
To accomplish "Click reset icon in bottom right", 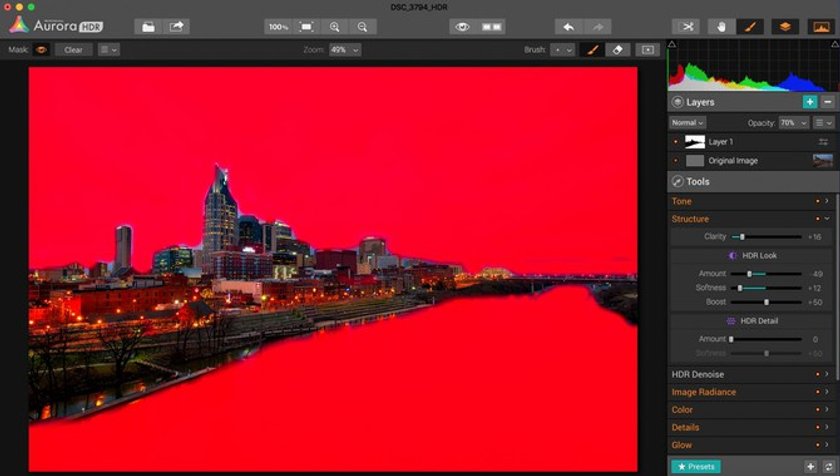I will click(829, 466).
